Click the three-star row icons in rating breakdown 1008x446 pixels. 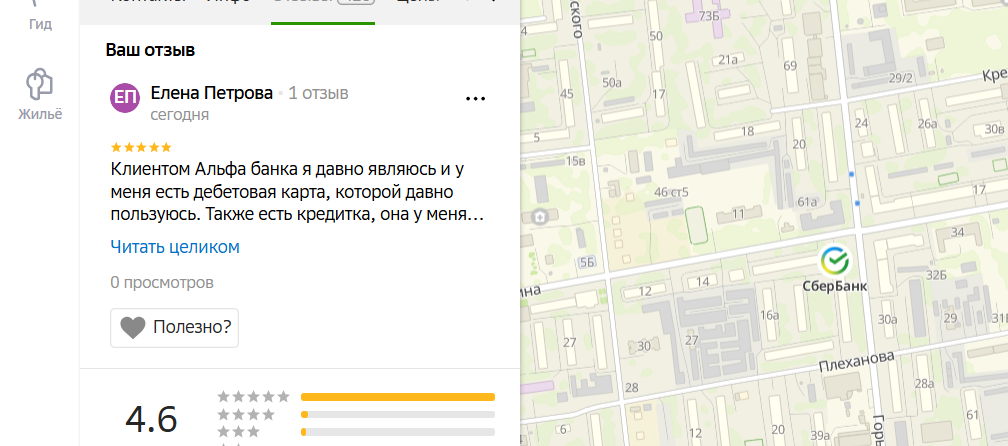(x=238, y=432)
